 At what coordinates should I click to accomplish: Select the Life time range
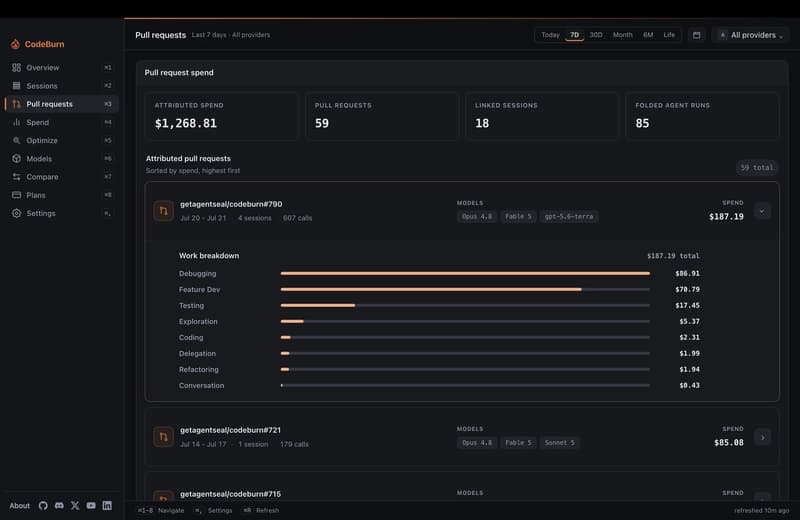click(x=669, y=35)
